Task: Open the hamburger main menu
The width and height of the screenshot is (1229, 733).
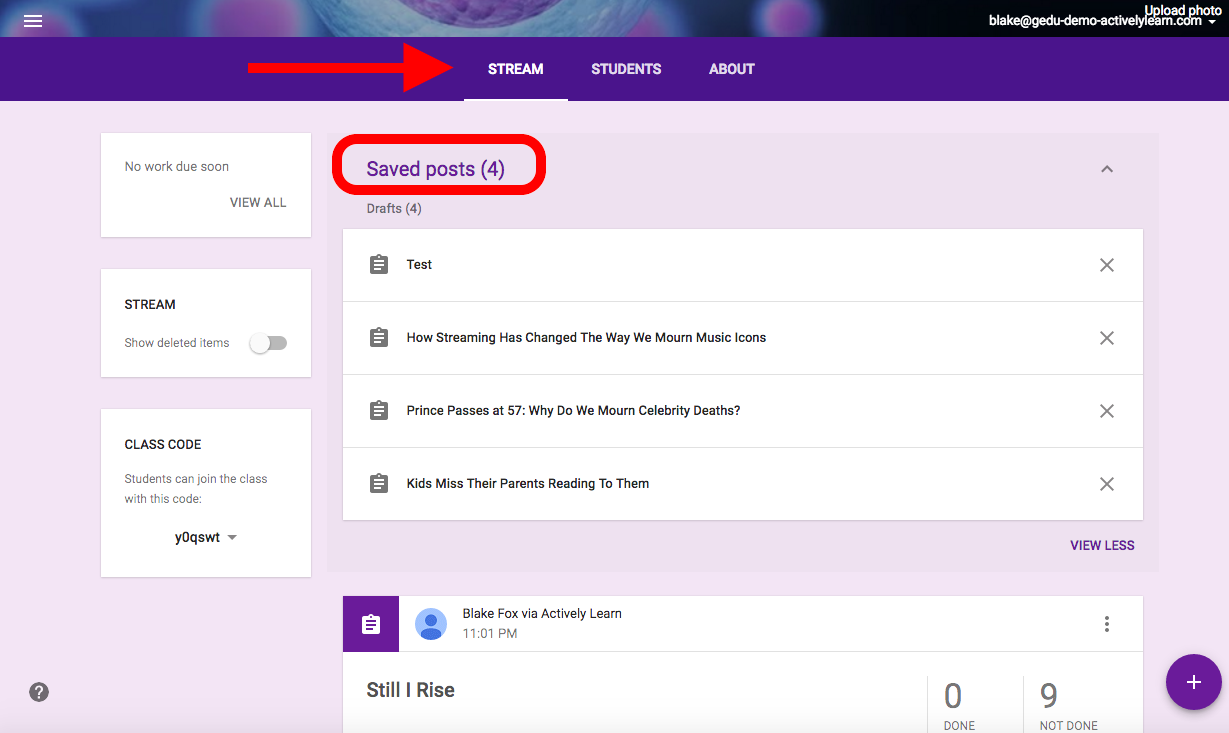Action: [33, 20]
